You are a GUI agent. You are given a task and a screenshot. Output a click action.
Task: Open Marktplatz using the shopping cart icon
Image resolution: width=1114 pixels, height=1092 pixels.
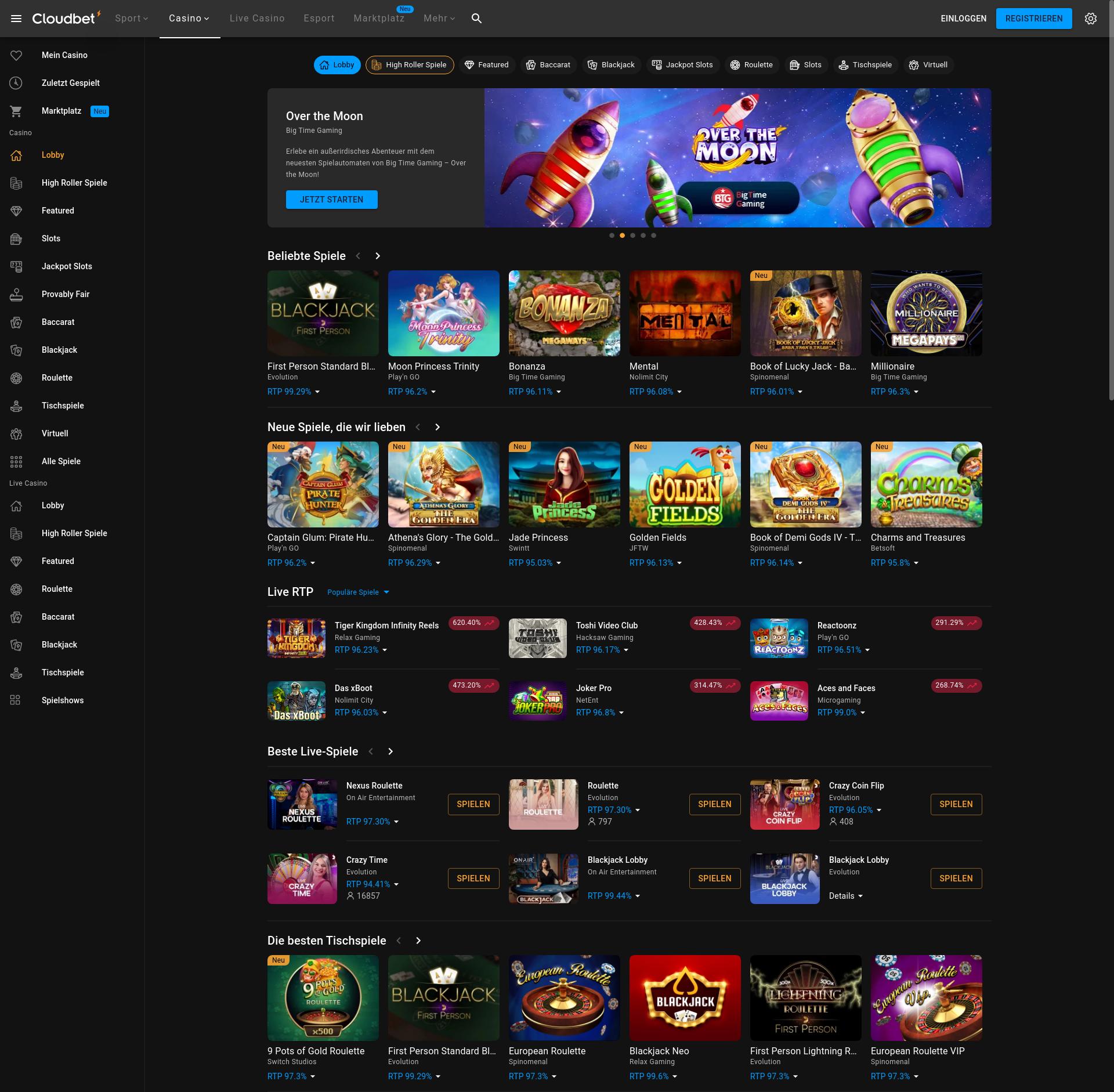(x=16, y=111)
